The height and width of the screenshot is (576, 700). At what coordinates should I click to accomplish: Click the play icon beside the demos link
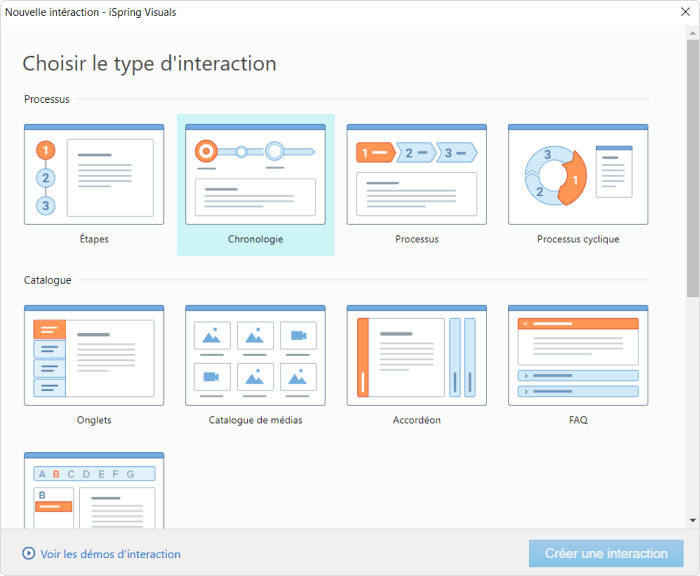tap(29, 554)
